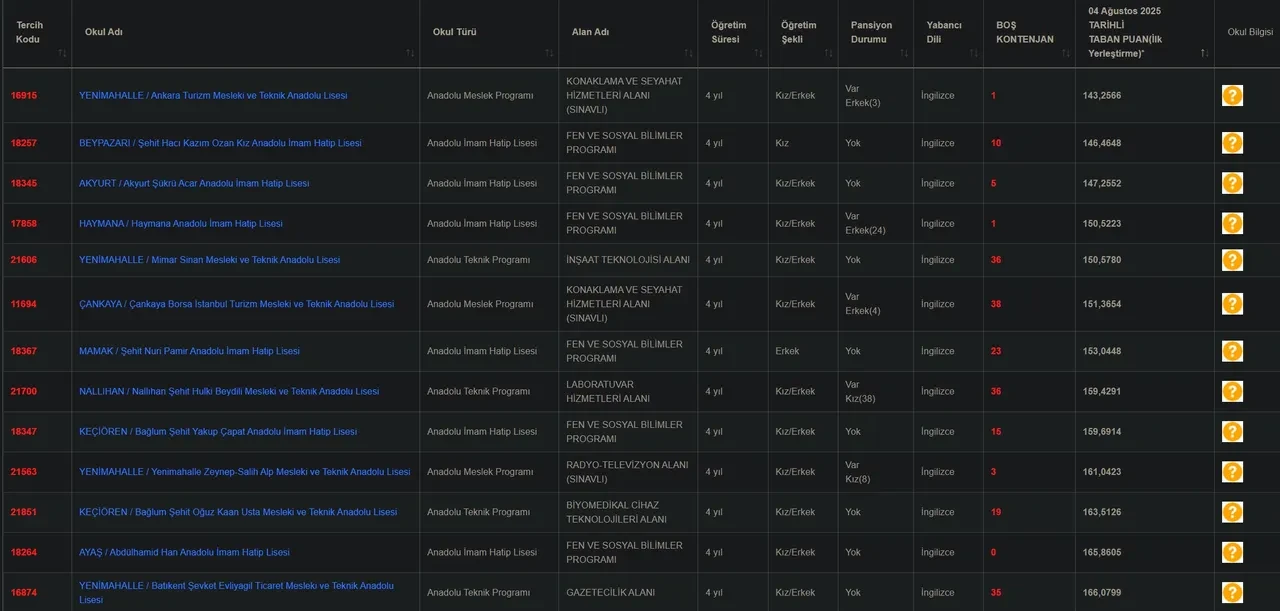Open info icon for Haymana İmam Hatip row
This screenshot has height=611, width=1280.
tap(1232, 223)
